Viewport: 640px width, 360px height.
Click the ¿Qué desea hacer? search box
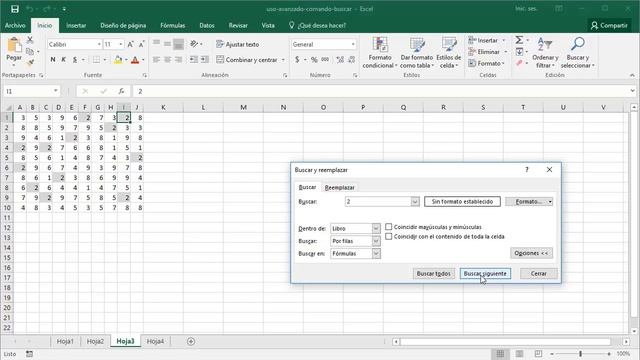point(317,25)
